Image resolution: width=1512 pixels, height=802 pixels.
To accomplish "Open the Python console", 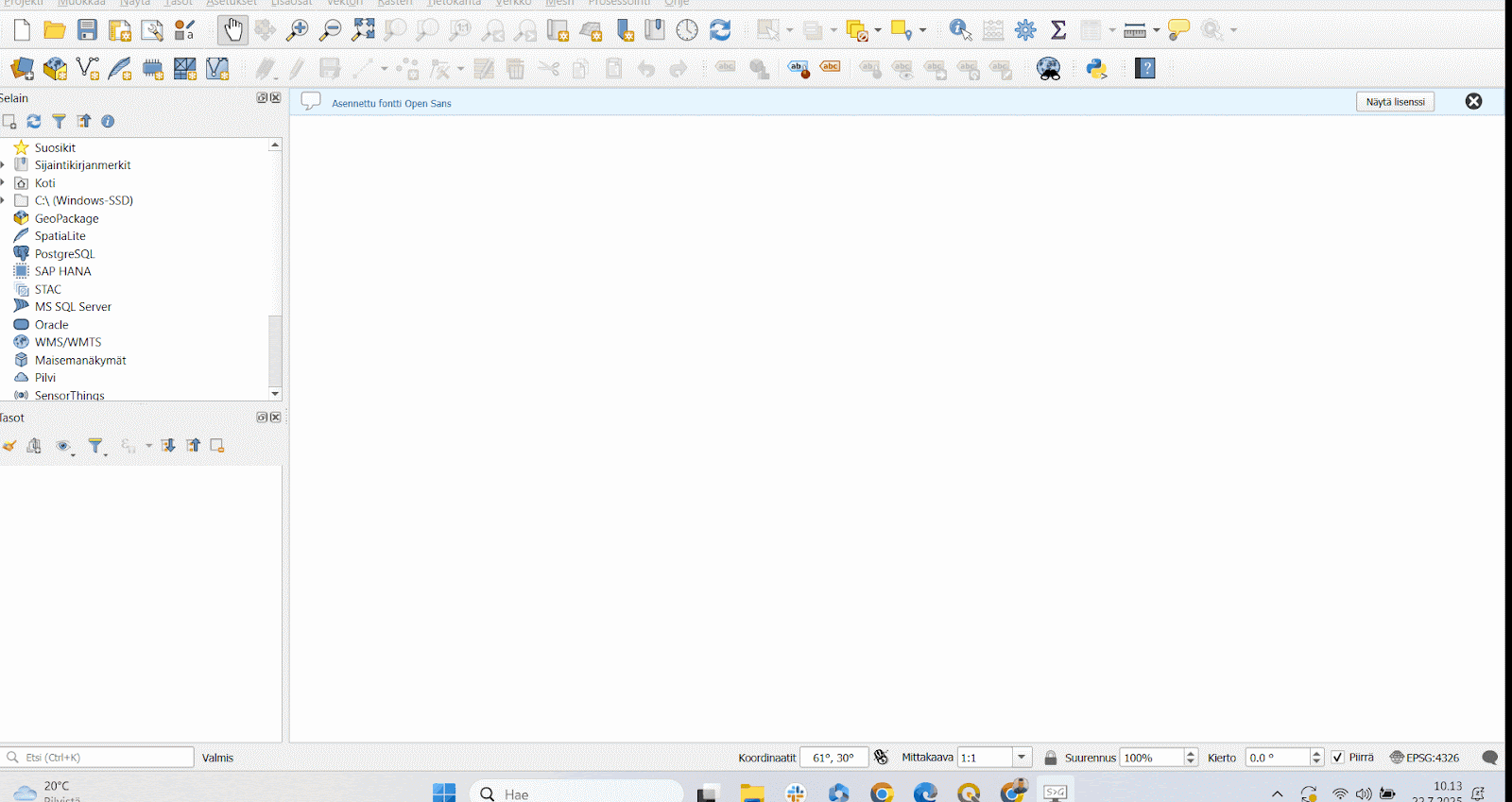I will point(1096,69).
